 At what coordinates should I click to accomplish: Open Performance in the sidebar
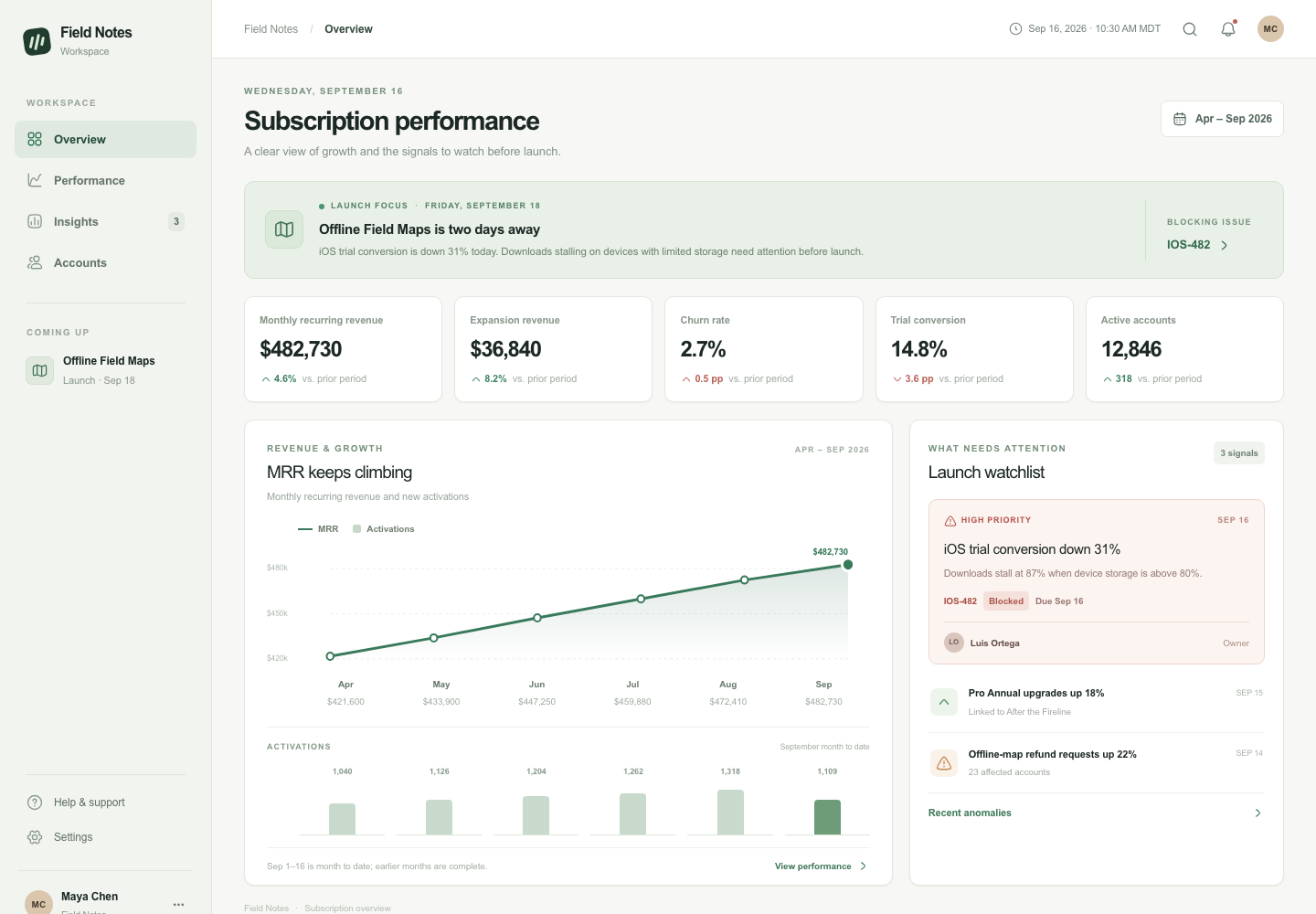pyautogui.click(x=105, y=180)
